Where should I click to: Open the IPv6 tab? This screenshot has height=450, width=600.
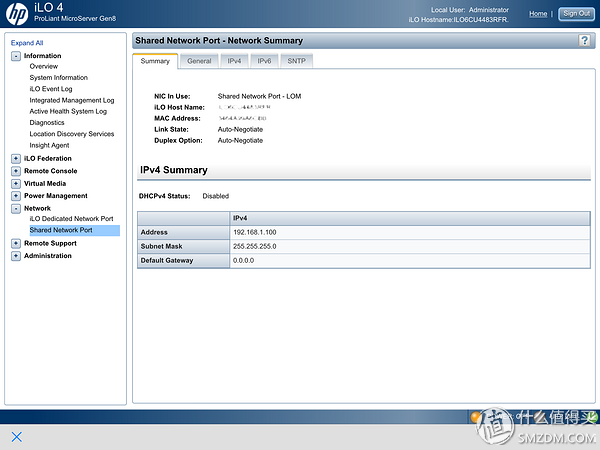(x=264, y=61)
